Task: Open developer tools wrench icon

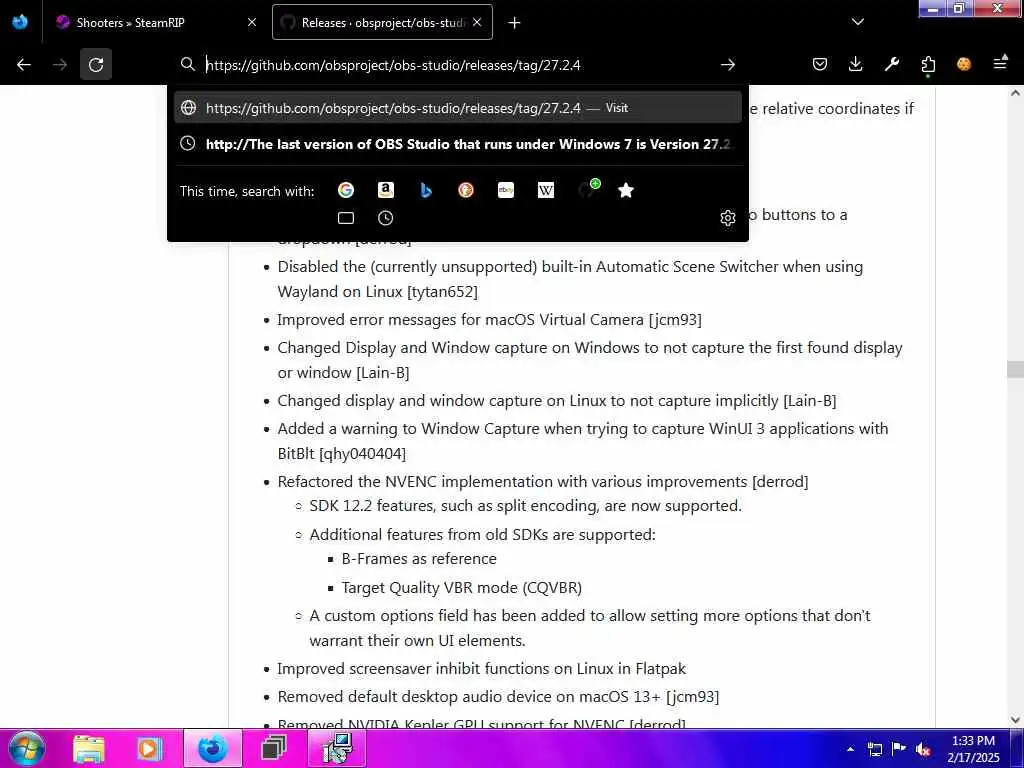Action: (x=891, y=64)
